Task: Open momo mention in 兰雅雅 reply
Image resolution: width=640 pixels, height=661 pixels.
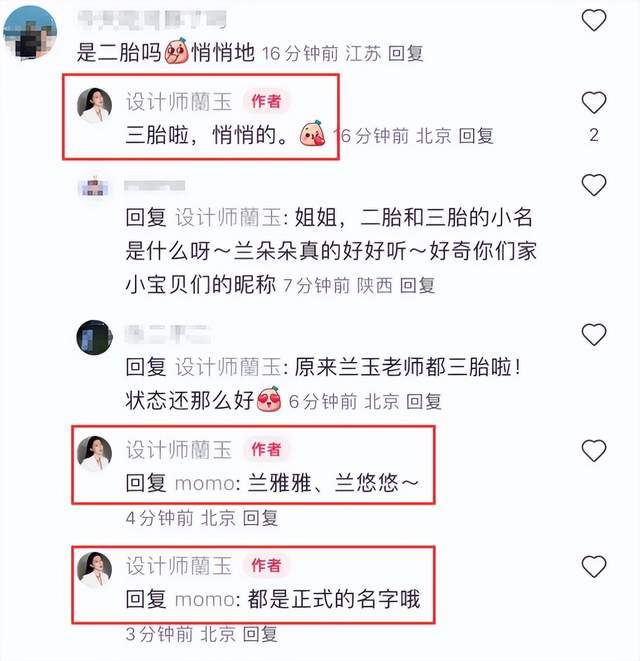Action: (x=204, y=483)
